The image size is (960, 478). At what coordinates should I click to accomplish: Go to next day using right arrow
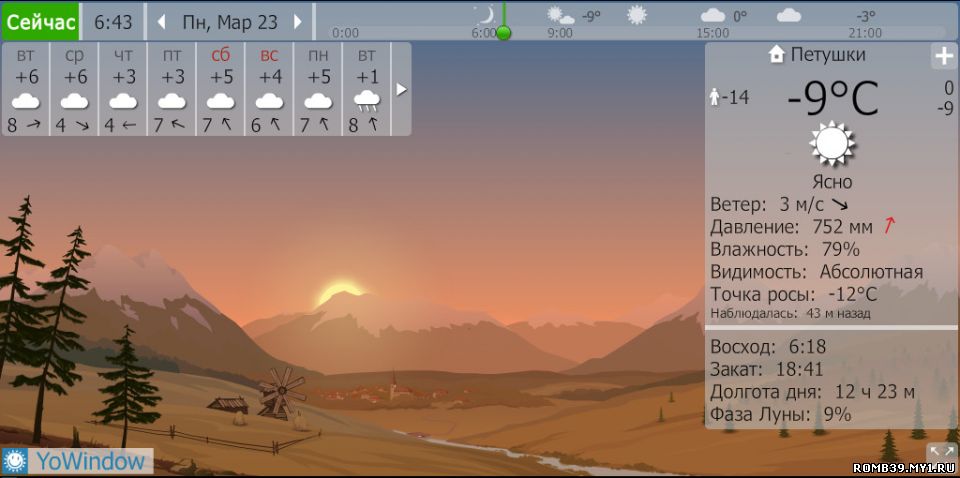298,21
